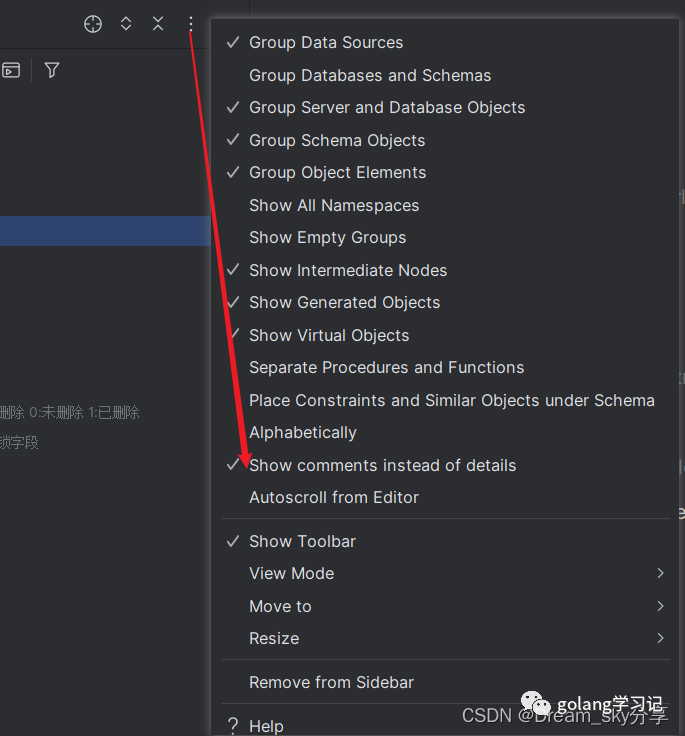Open the query console icon

[11, 70]
